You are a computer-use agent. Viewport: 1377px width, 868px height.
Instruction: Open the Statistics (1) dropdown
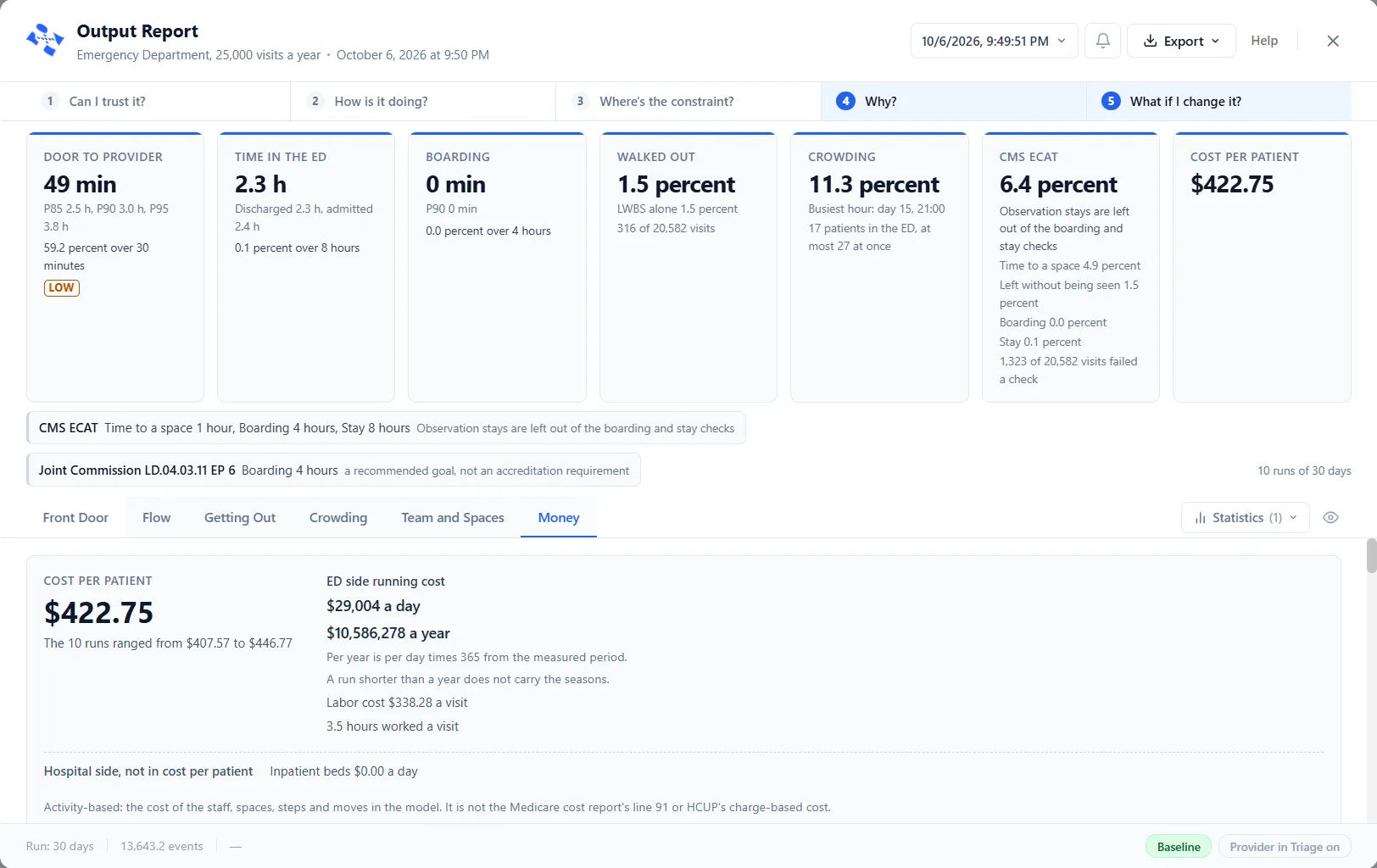click(x=1245, y=517)
